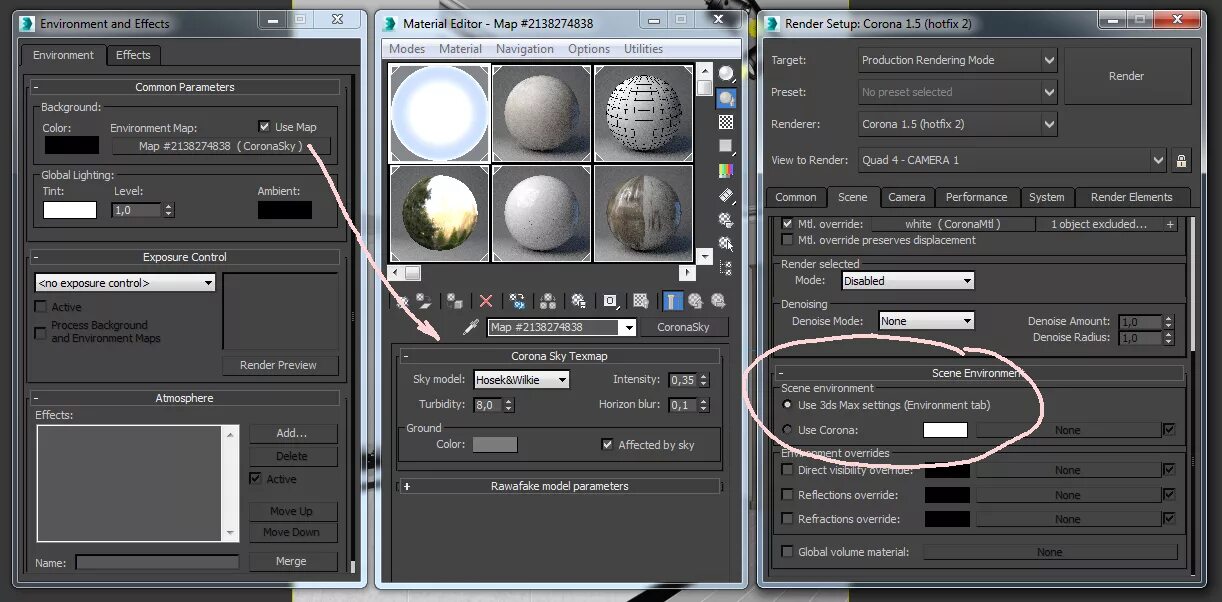Enable Direct visibility override checkbox

[x=788, y=470]
